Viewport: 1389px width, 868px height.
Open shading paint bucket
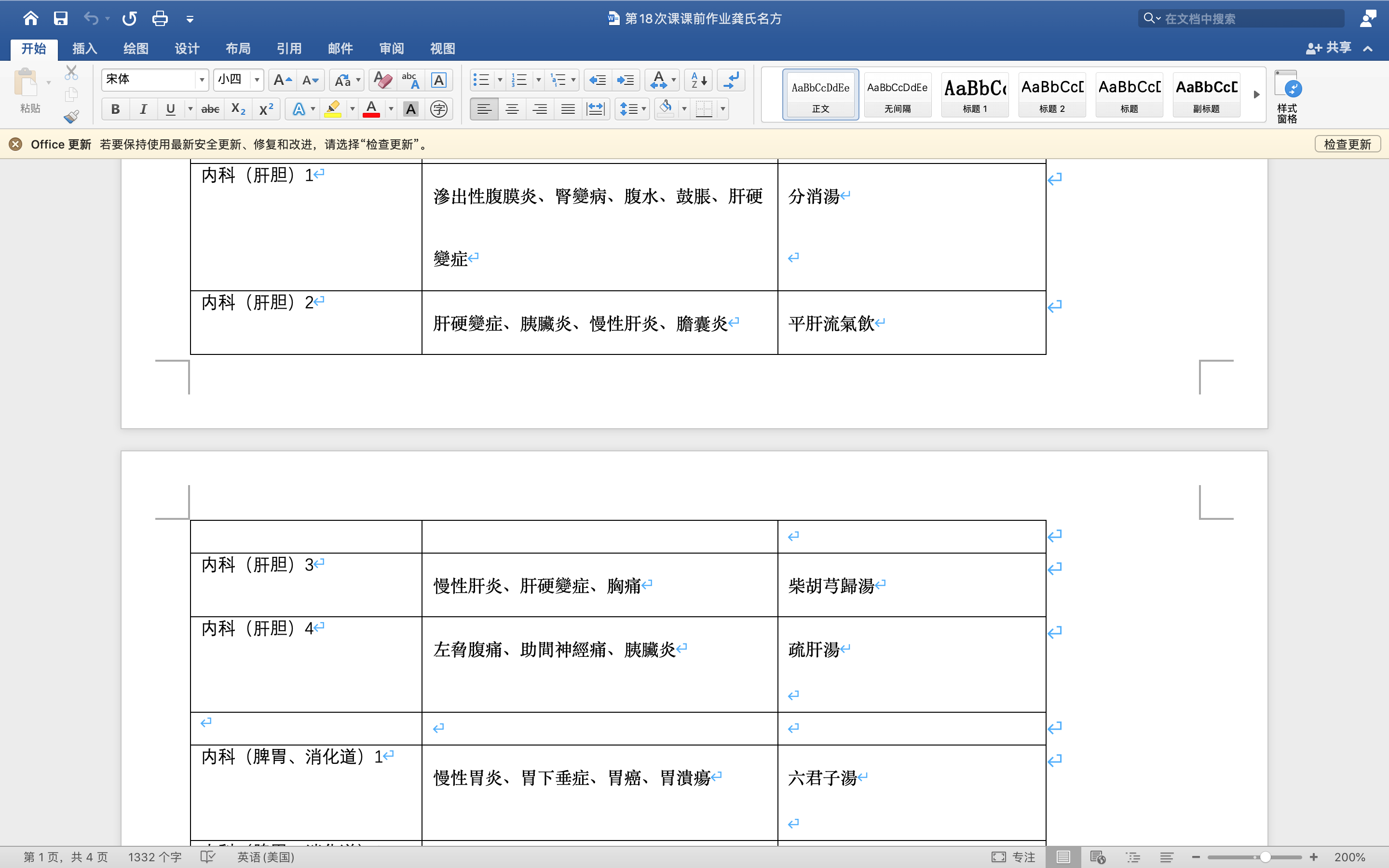[666, 109]
